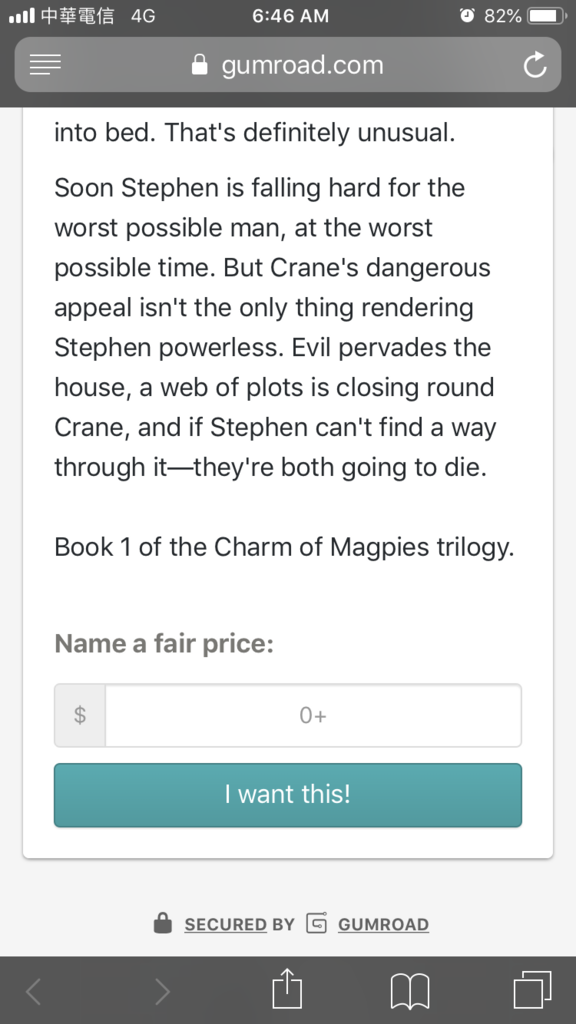Tap the Share icon in bottom toolbar
The width and height of the screenshot is (576, 1024).
click(x=287, y=989)
